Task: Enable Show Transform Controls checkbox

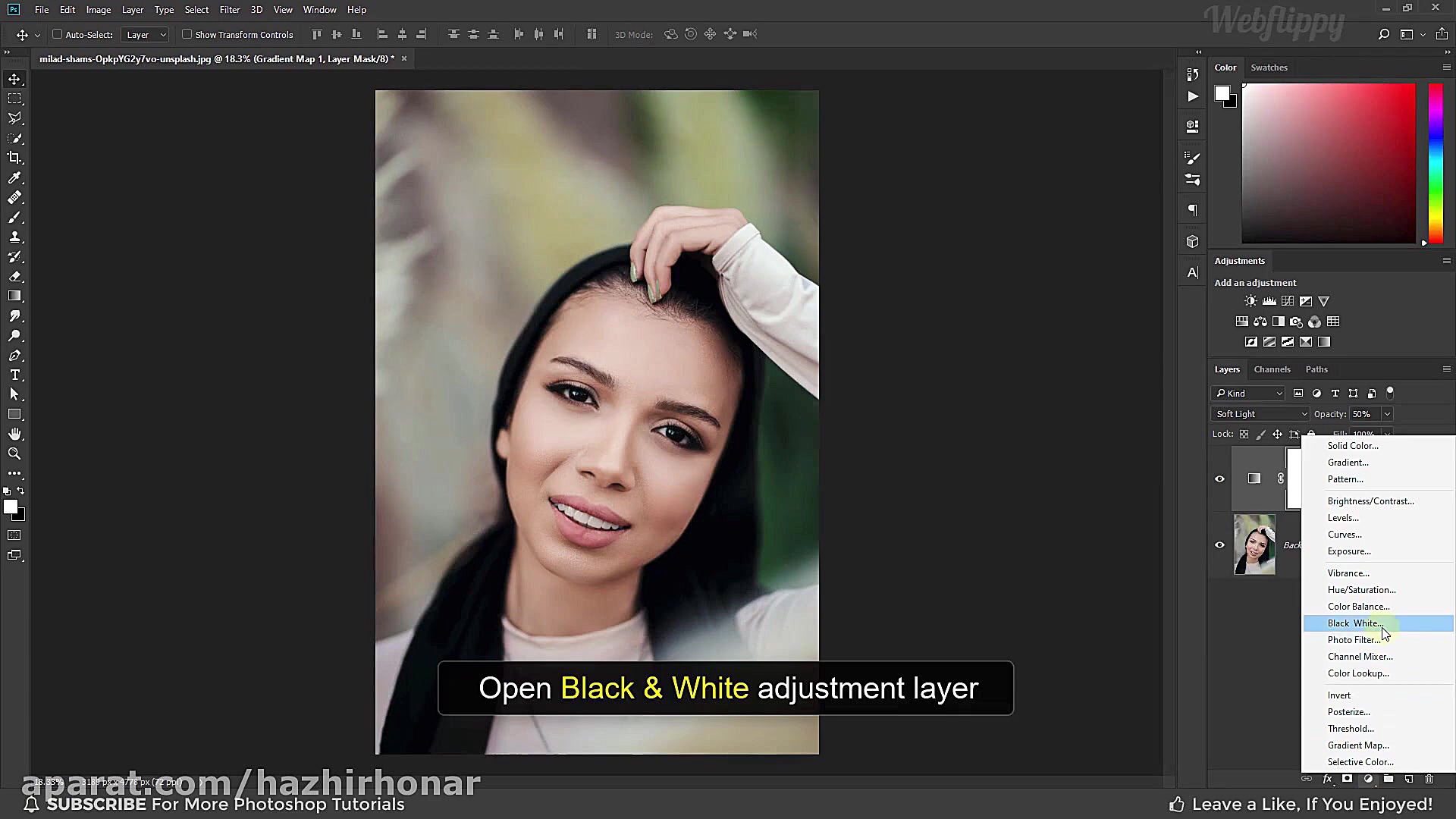Action: [187, 34]
